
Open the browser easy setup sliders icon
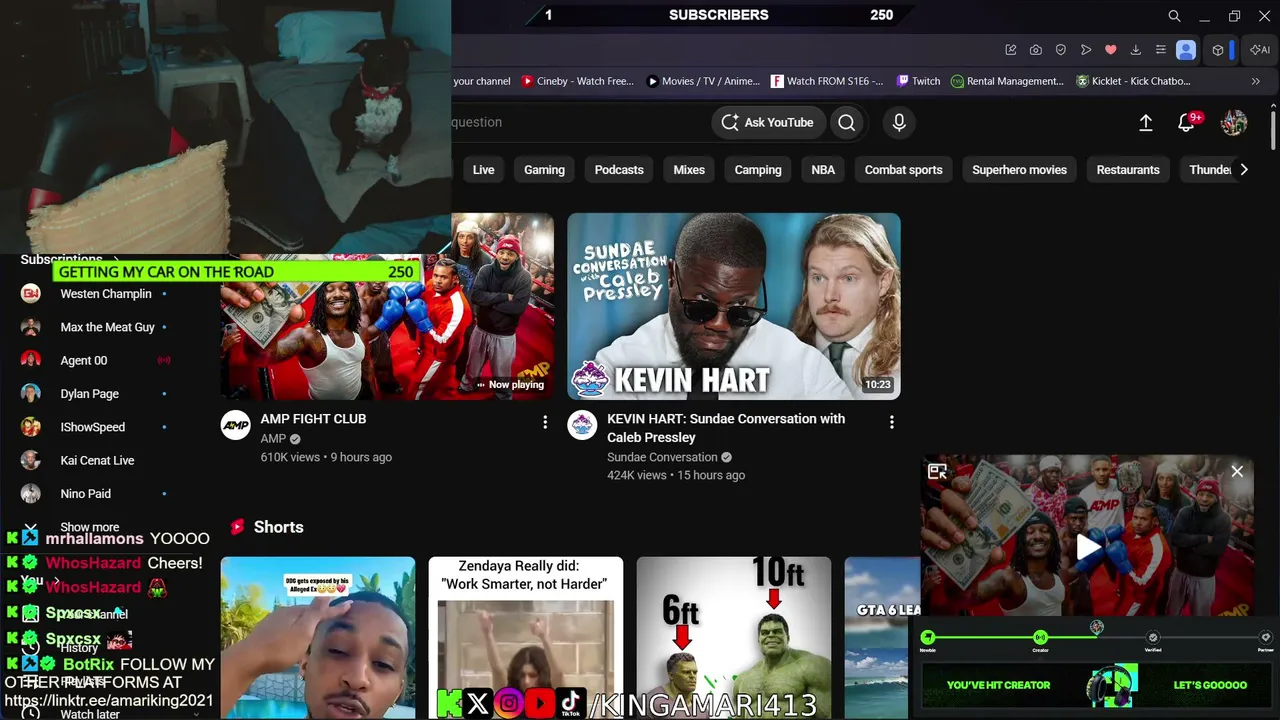tap(1160, 50)
